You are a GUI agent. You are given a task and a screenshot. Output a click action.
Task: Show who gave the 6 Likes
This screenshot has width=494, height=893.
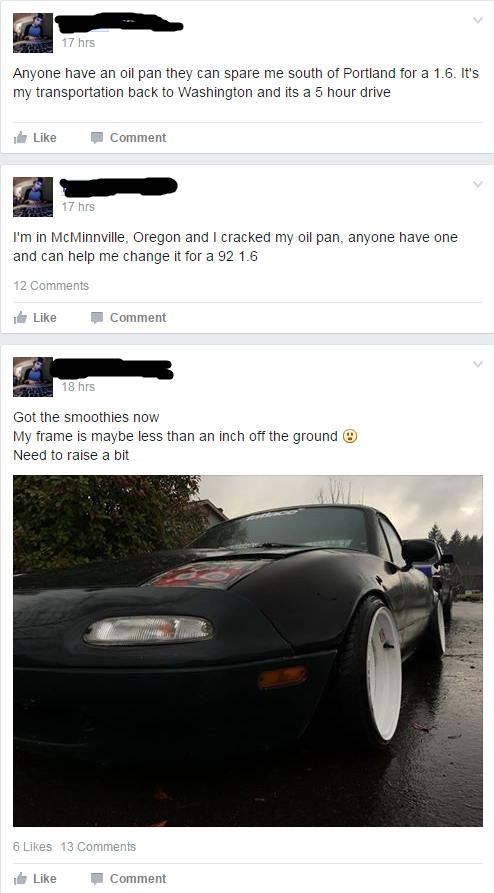pyautogui.click(x=32, y=847)
